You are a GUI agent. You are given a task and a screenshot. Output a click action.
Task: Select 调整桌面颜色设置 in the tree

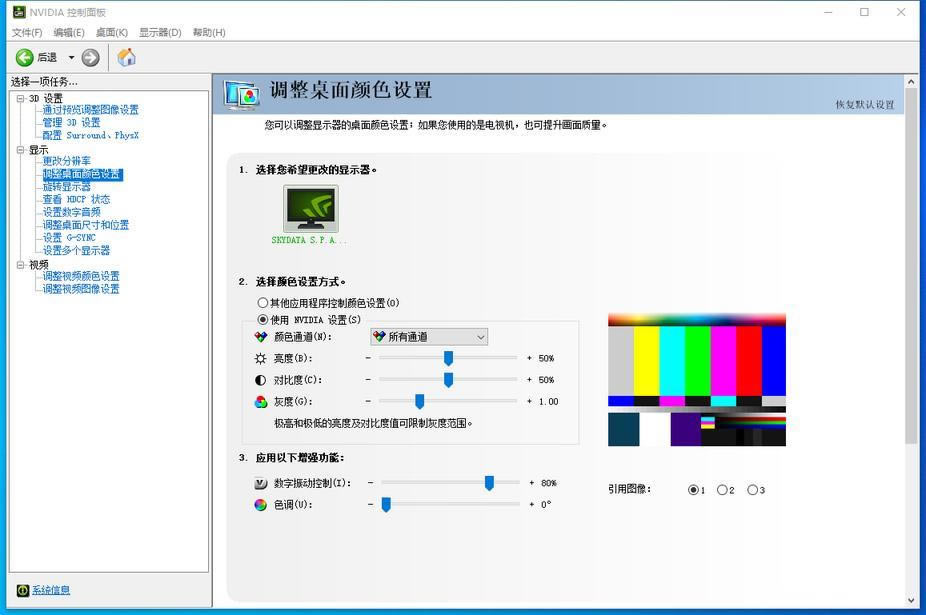point(83,174)
